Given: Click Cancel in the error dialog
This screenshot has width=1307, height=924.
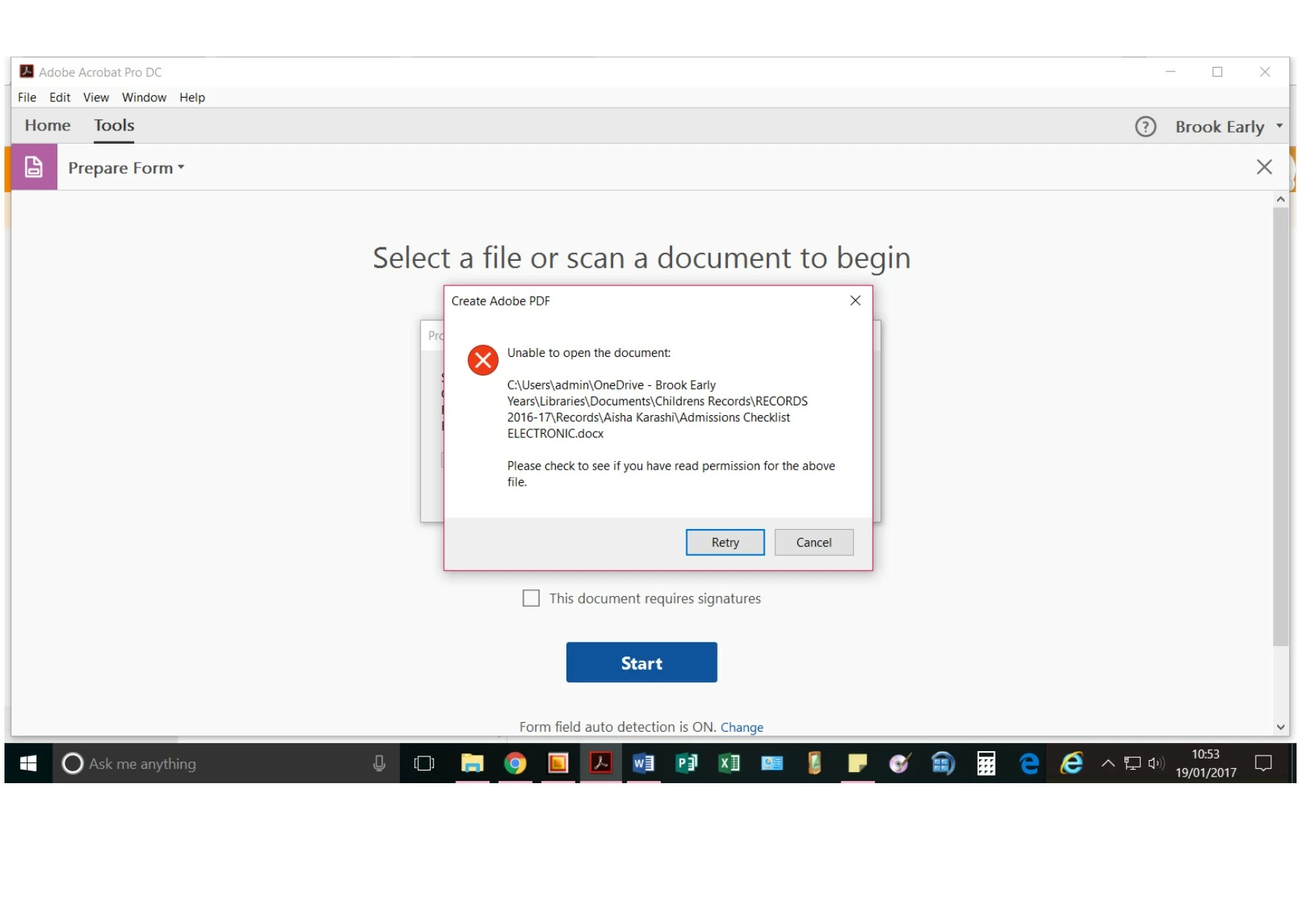Looking at the screenshot, I should [814, 542].
